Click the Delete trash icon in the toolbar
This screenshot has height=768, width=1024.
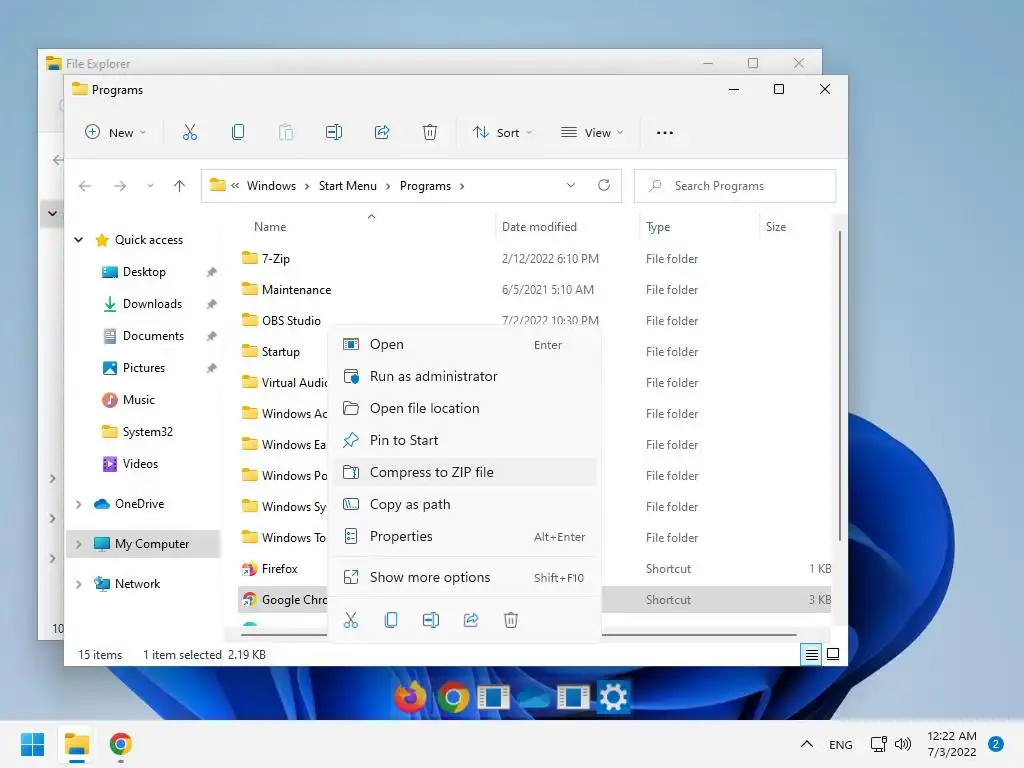coord(430,133)
